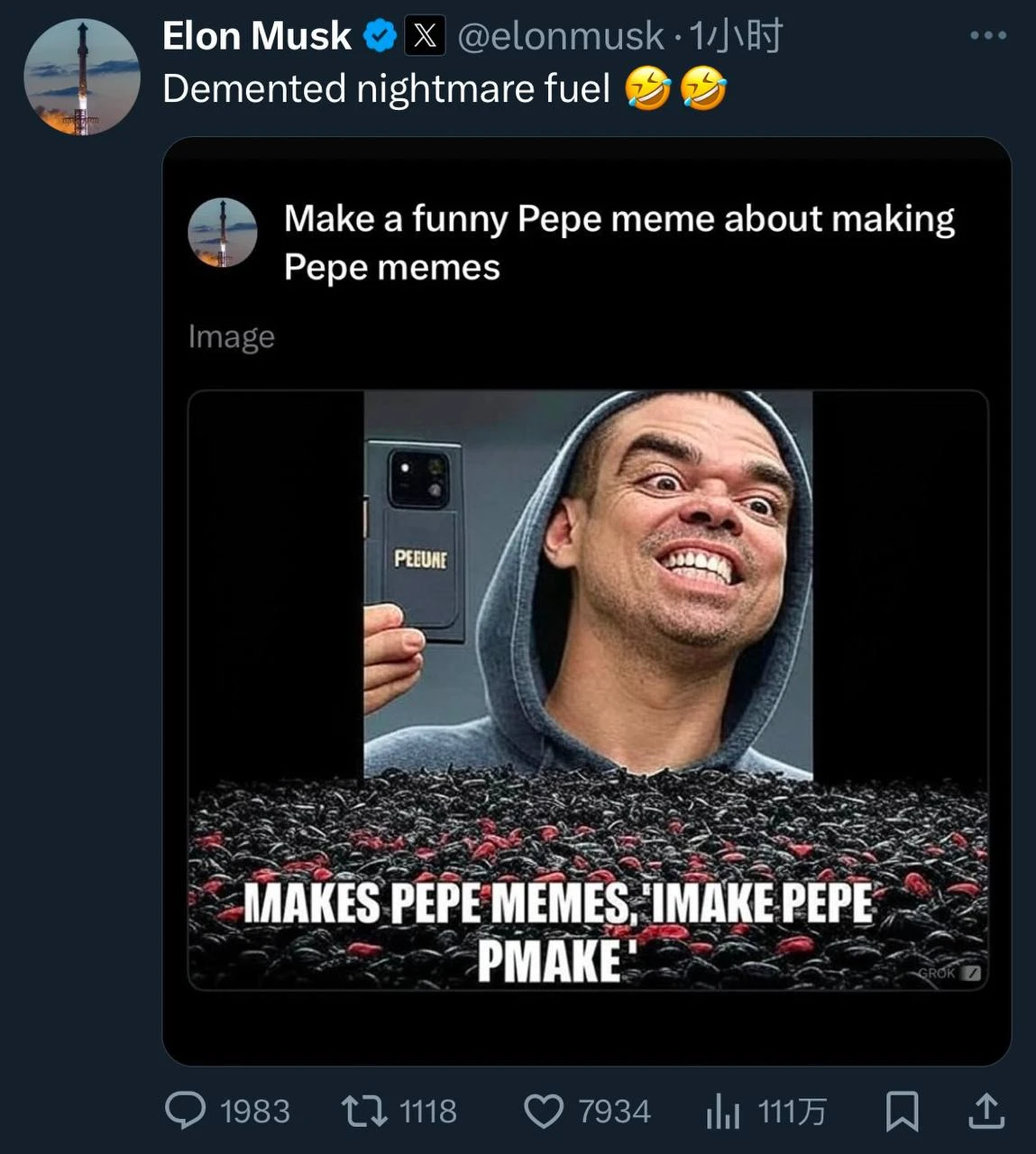
Task: Click the Elon Musk display name
Action: [255, 35]
